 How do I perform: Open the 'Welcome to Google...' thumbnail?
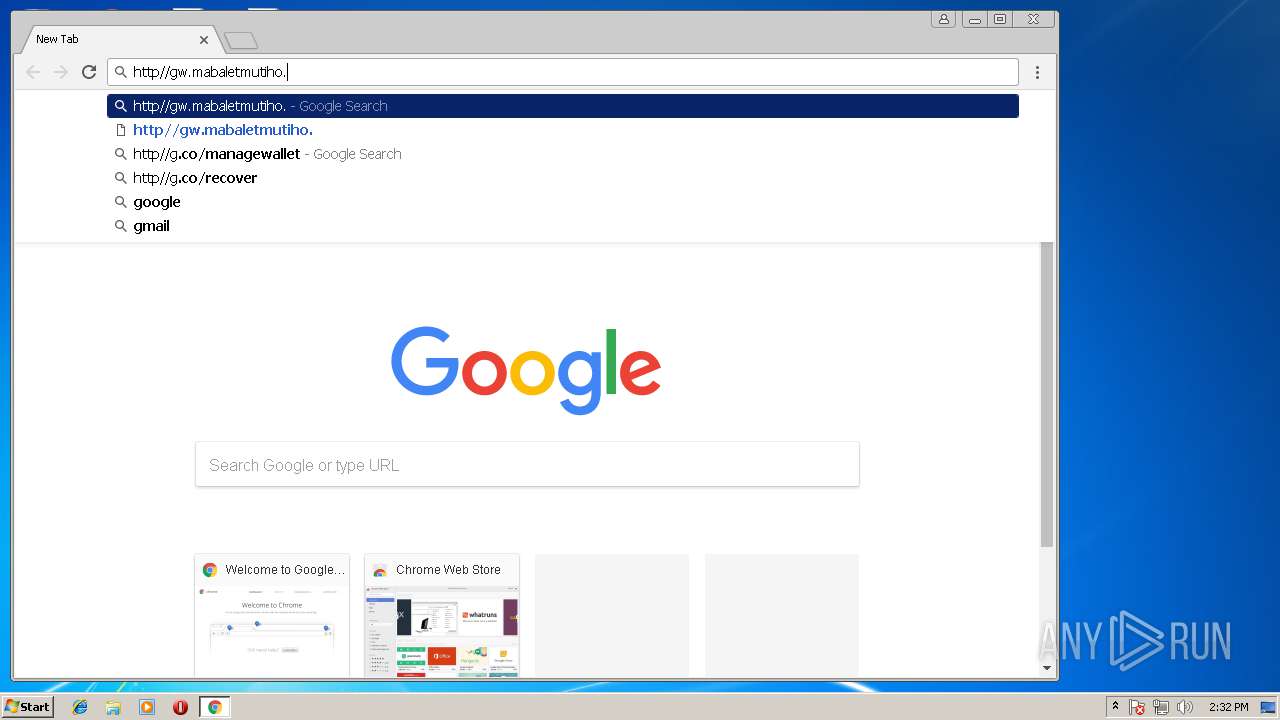click(272, 616)
